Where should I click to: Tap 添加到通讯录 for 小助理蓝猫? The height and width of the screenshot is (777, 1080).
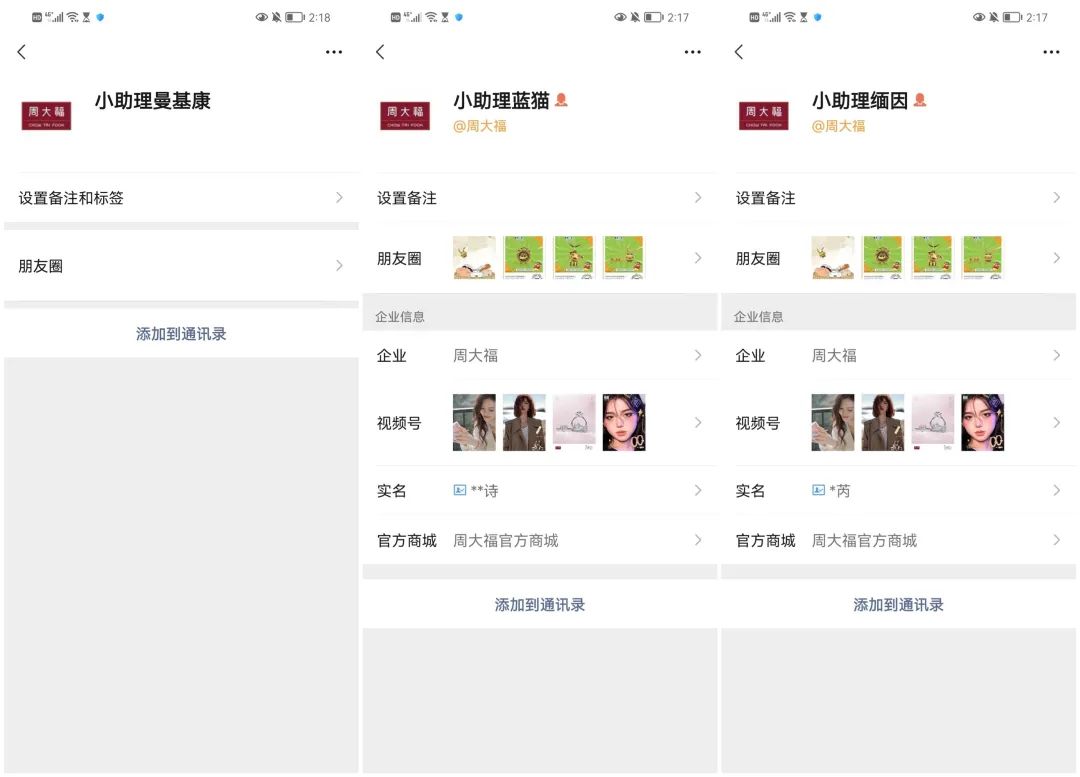[x=540, y=605]
